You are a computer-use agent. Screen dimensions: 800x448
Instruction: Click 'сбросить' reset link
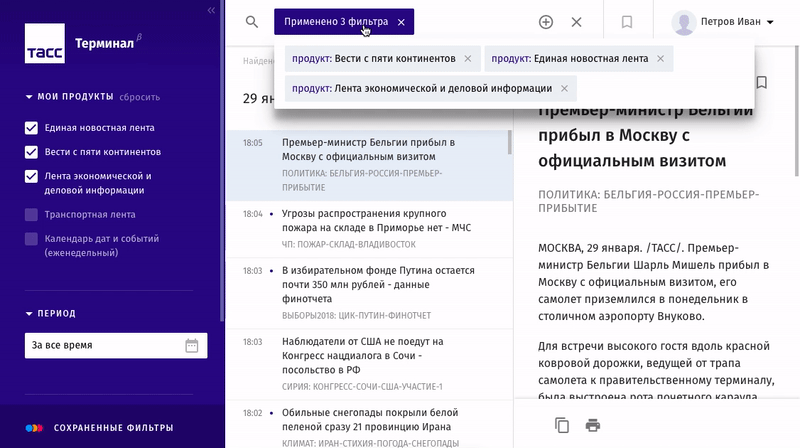pyautogui.click(x=139, y=97)
